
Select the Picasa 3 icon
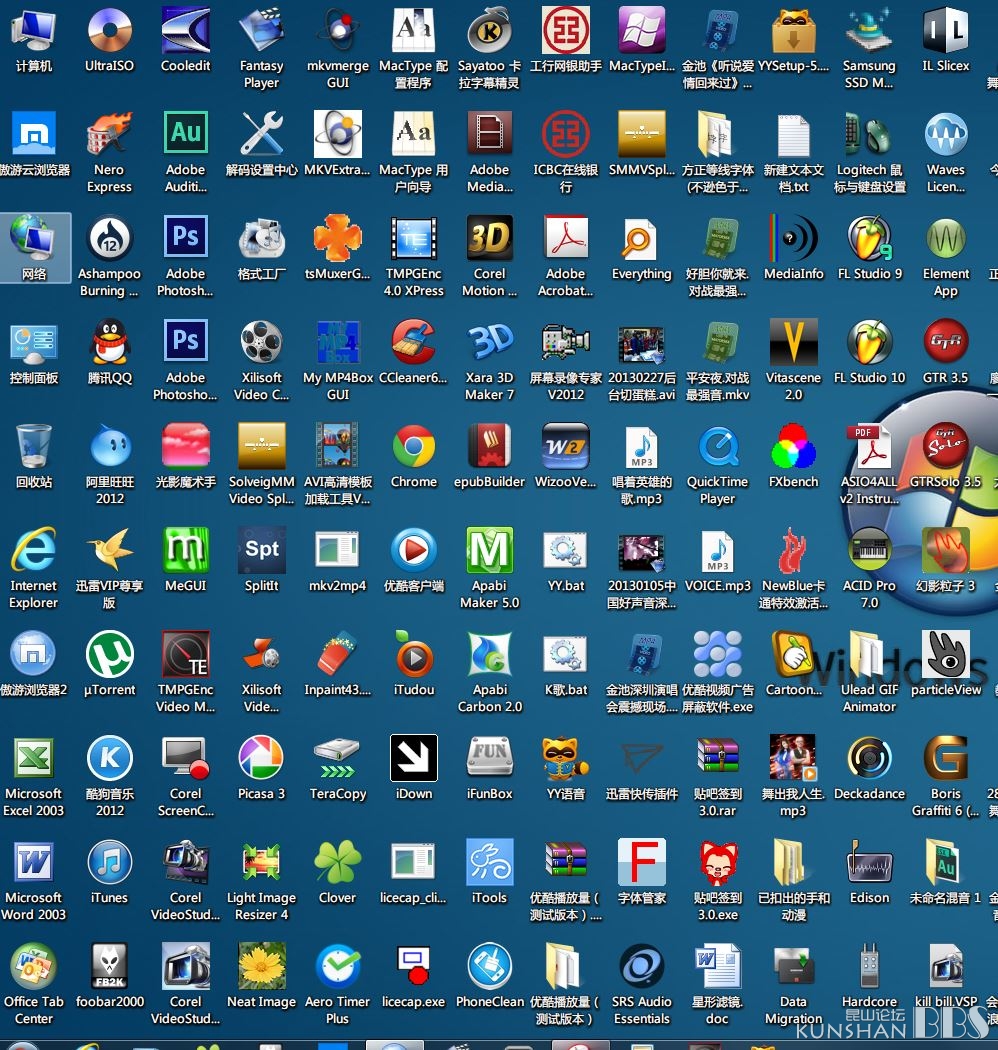click(262, 758)
